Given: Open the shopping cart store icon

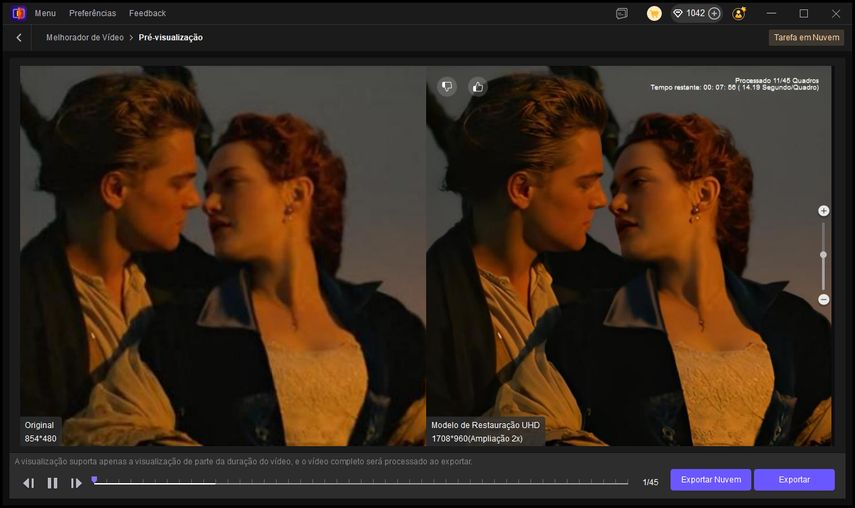Looking at the screenshot, I should 654,13.
